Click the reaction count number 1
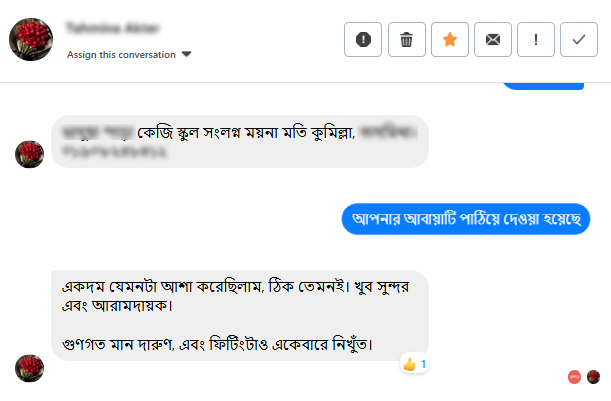Image resolution: width=611 pixels, height=401 pixels. [x=423, y=364]
